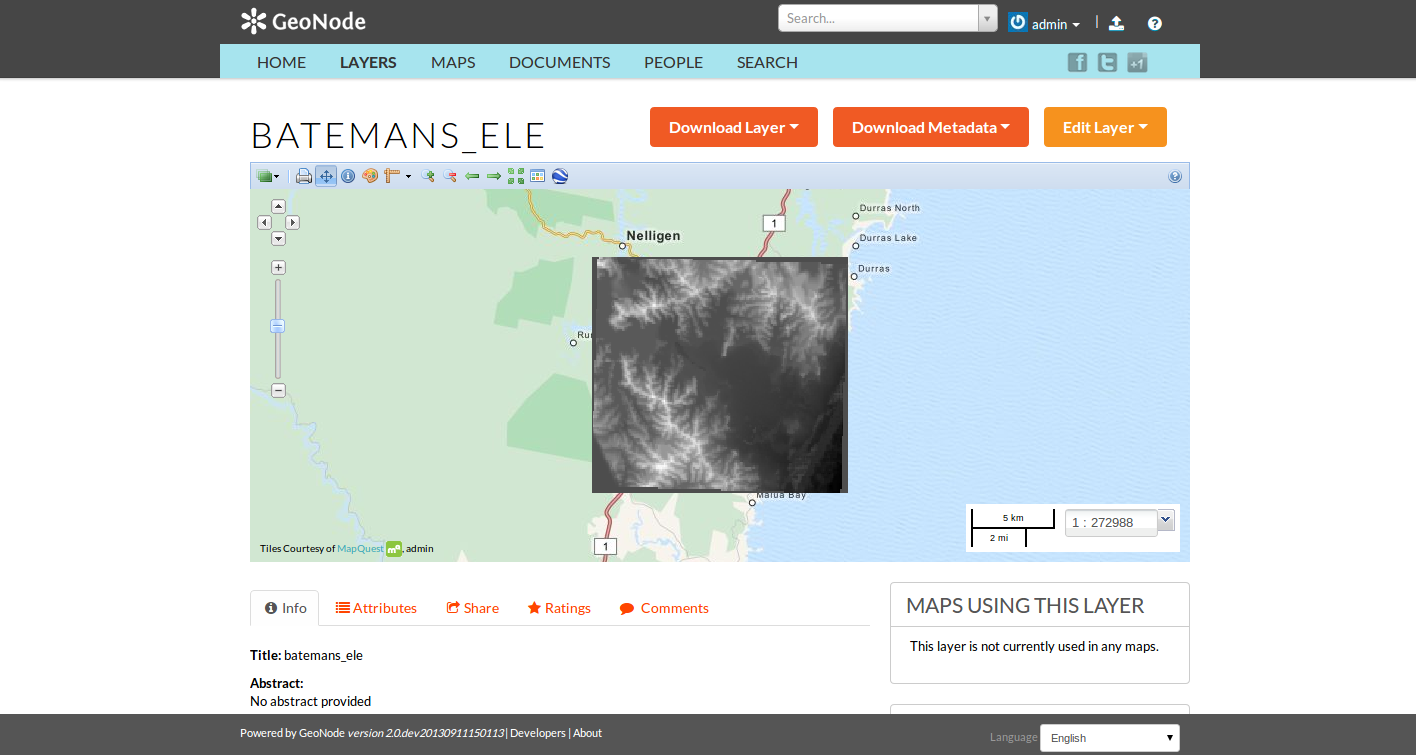Click the MapQuest attribution link
Screen dimensions: 1416x755
pos(360,548)
